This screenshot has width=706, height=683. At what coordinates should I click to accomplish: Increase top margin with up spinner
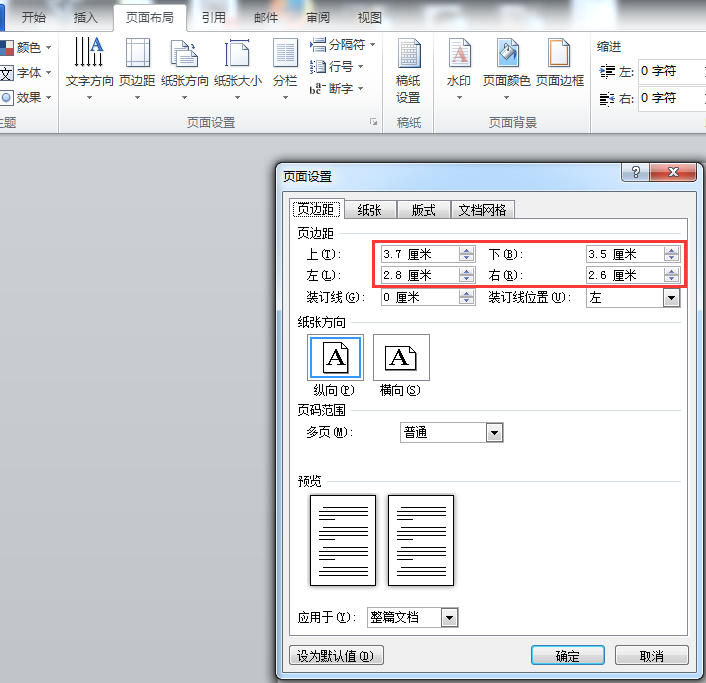467,250
